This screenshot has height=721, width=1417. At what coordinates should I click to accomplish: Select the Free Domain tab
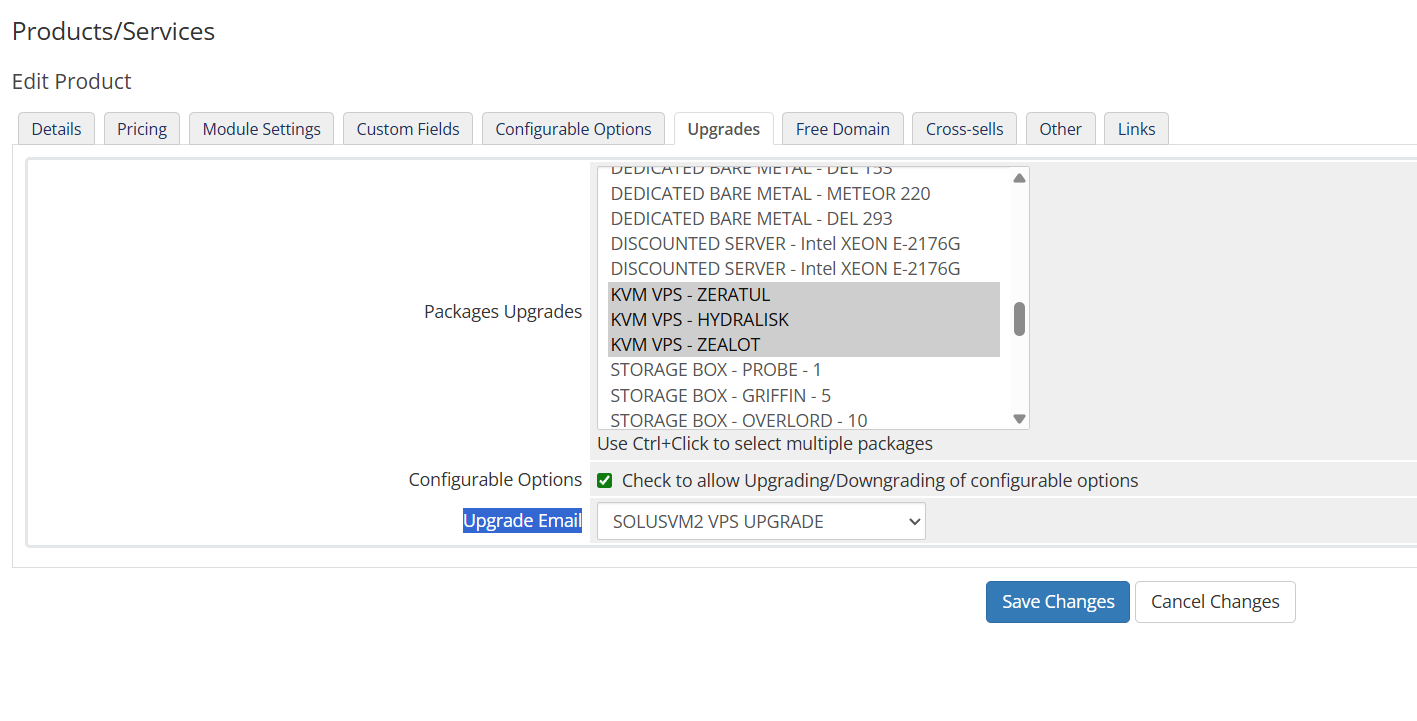pyautogui.click(x=842, y=129)
